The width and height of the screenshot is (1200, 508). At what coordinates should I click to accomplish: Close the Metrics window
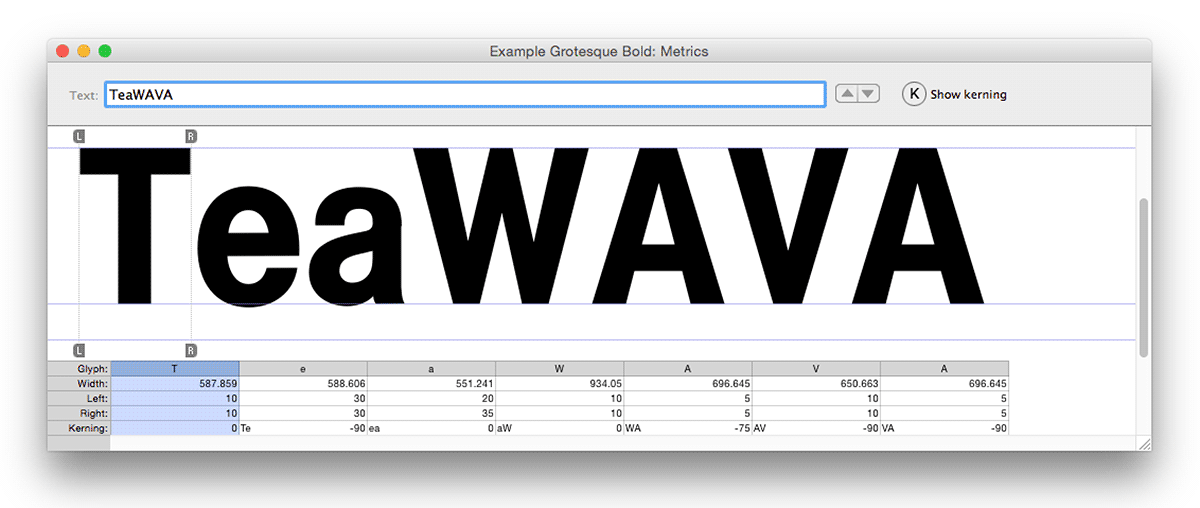click(63, 51)
